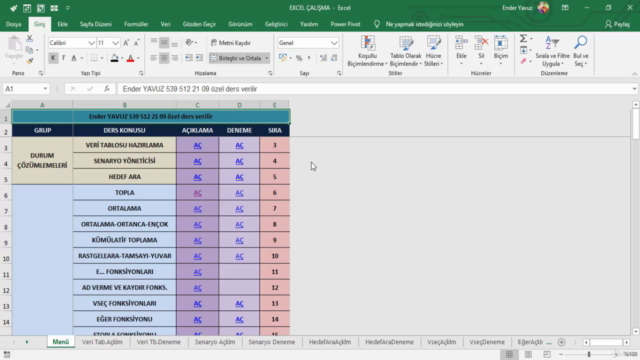640x360 pixels.
Task: Toggle align left
Action: point(153,58)
